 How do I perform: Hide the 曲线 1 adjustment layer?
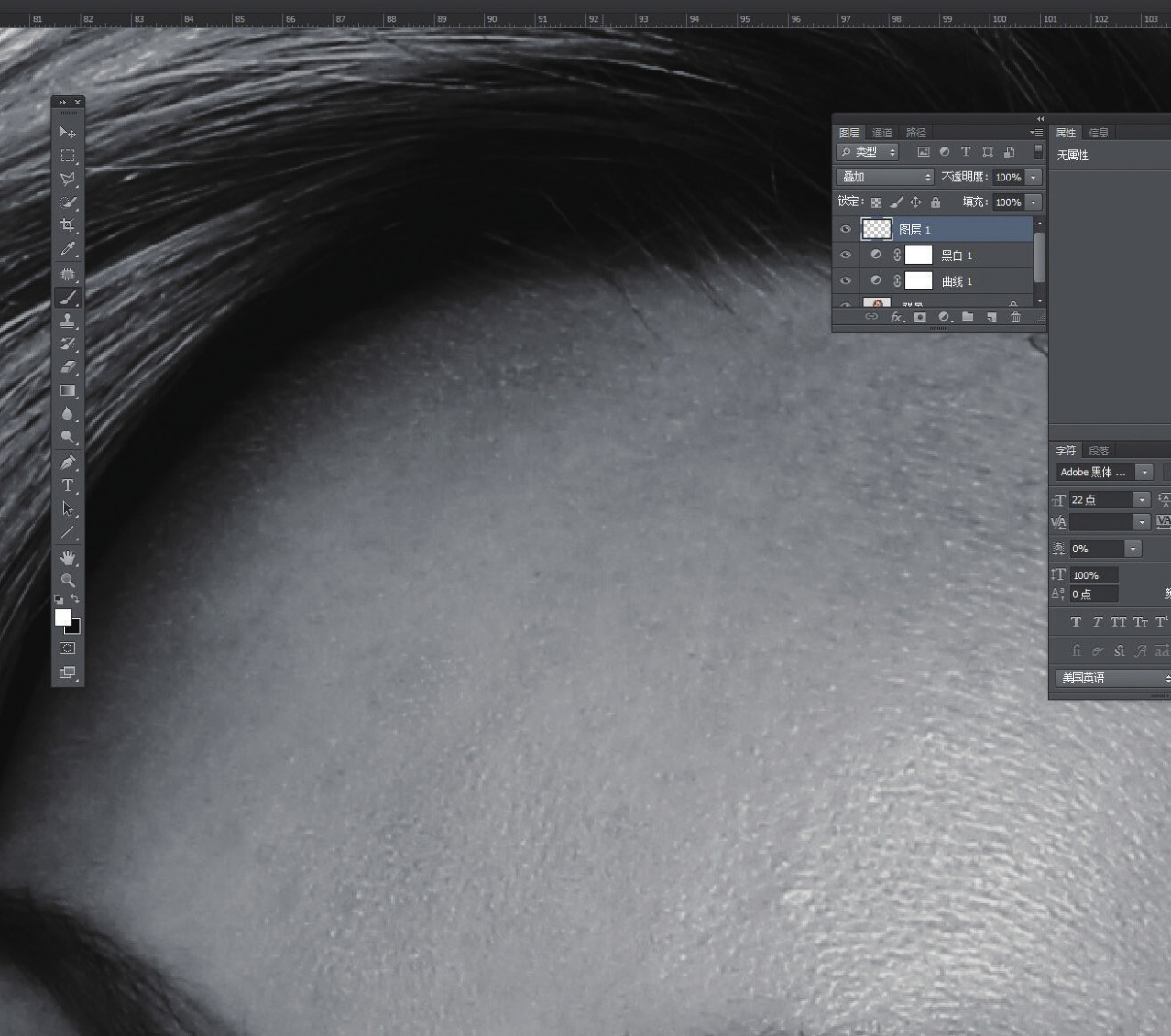(846, 281)
